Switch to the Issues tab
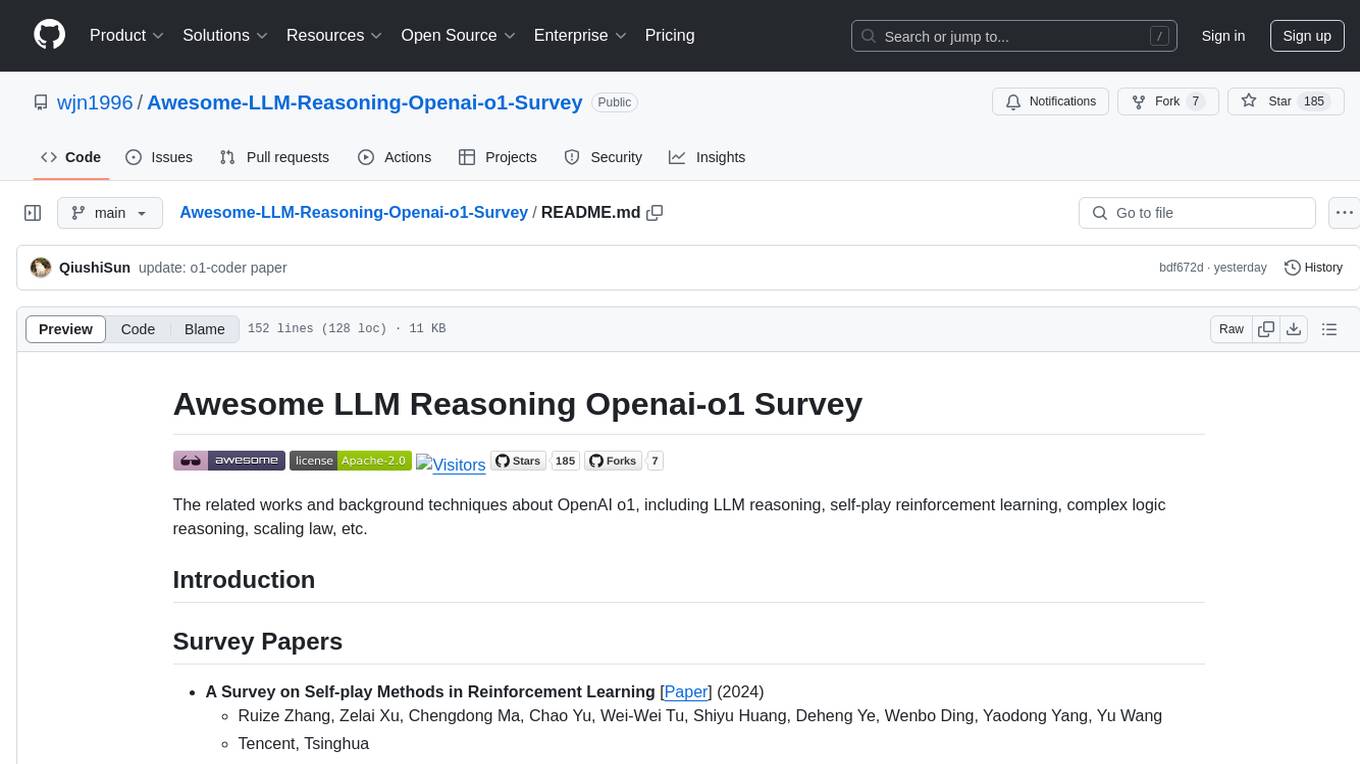The height and width of the screenshot is (764, 1360). (x=159, y=157)
